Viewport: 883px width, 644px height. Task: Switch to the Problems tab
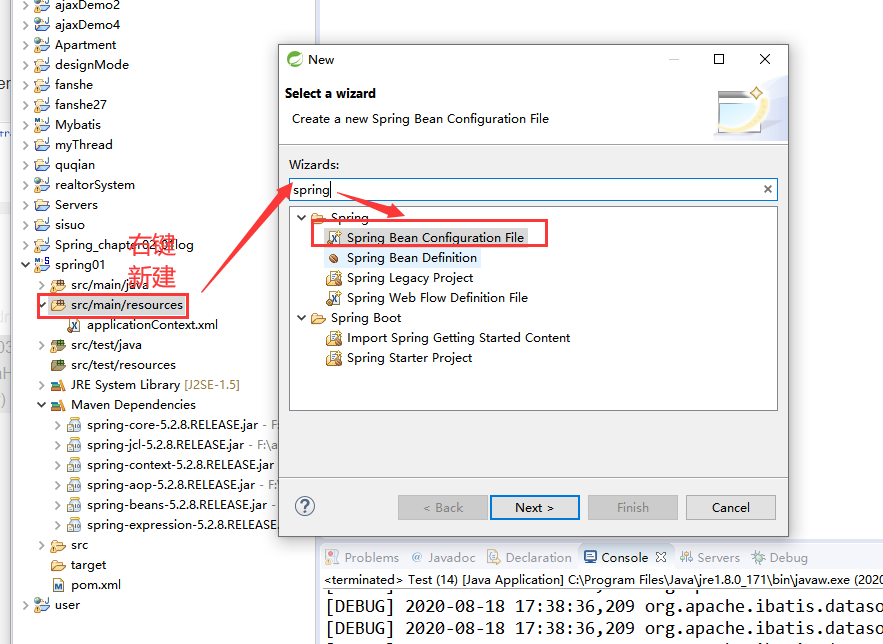363,557
